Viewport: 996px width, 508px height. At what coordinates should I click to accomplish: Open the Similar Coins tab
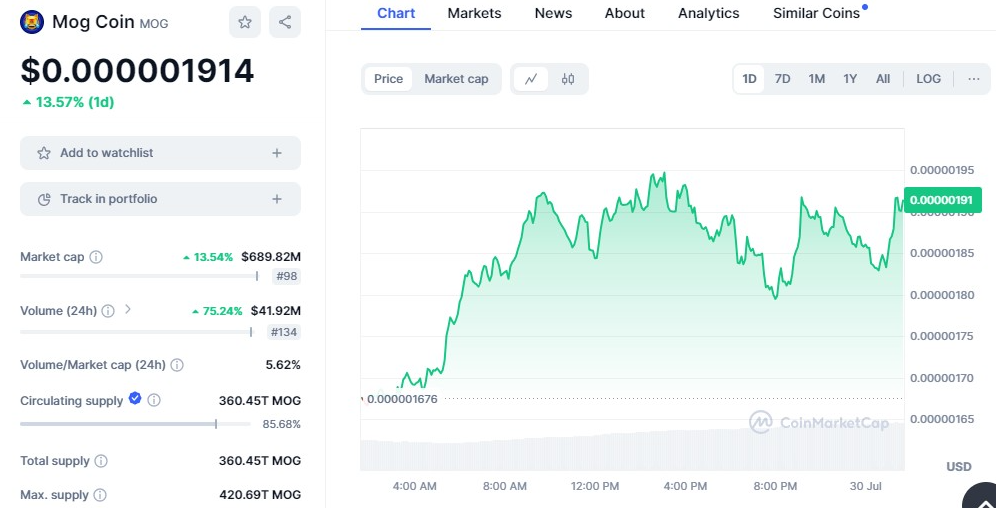[x=816, y=13]
